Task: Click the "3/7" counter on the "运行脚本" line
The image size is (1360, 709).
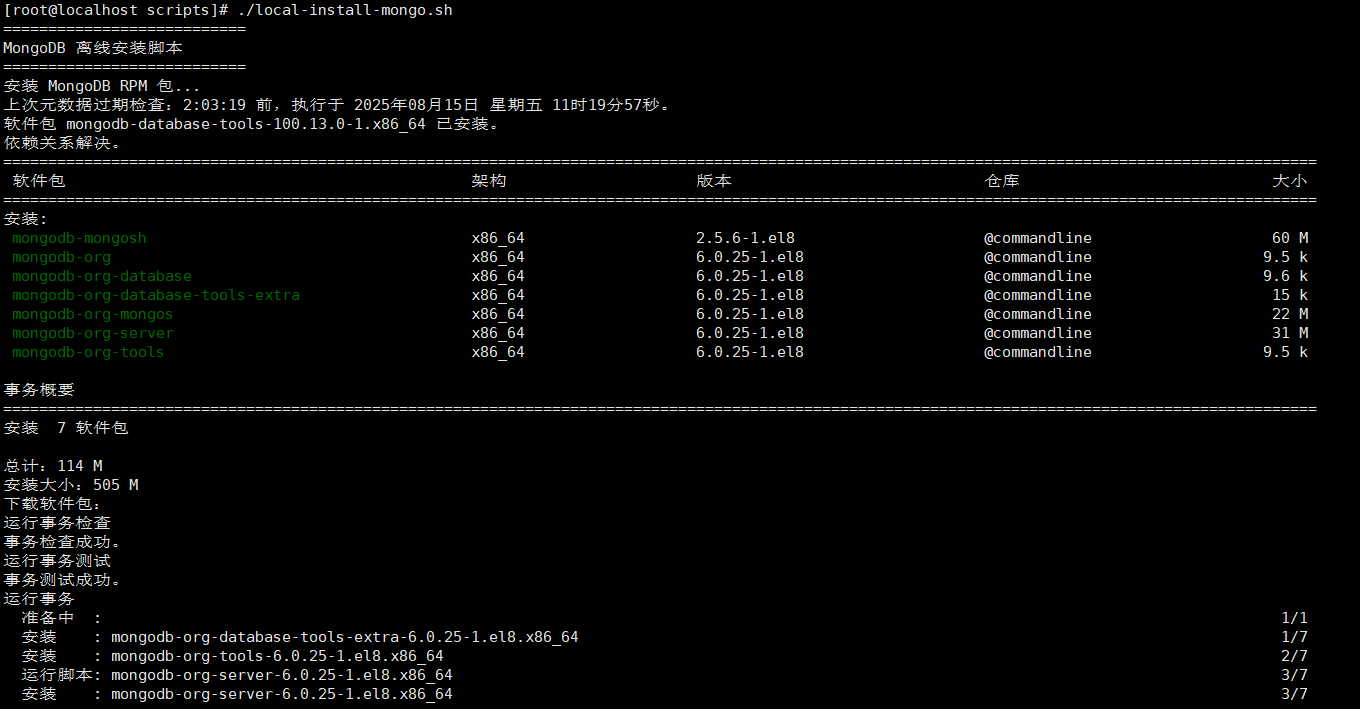Action: point(1294,675)
